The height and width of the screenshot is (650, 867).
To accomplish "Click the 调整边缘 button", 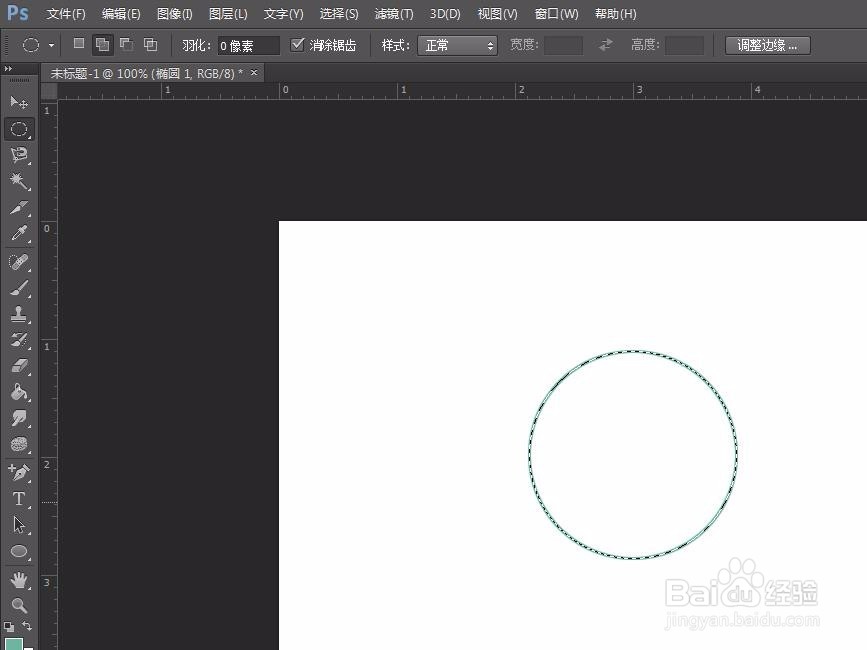I will [767, 45].
